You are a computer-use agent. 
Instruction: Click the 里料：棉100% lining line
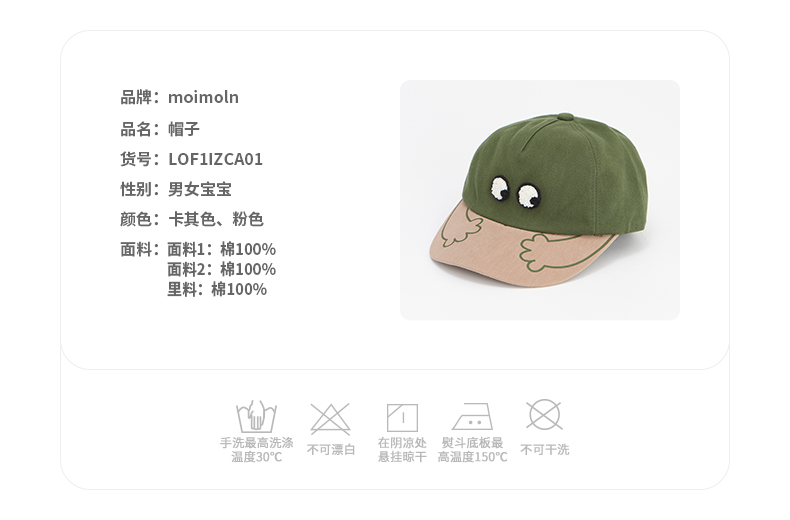(217, 289)
